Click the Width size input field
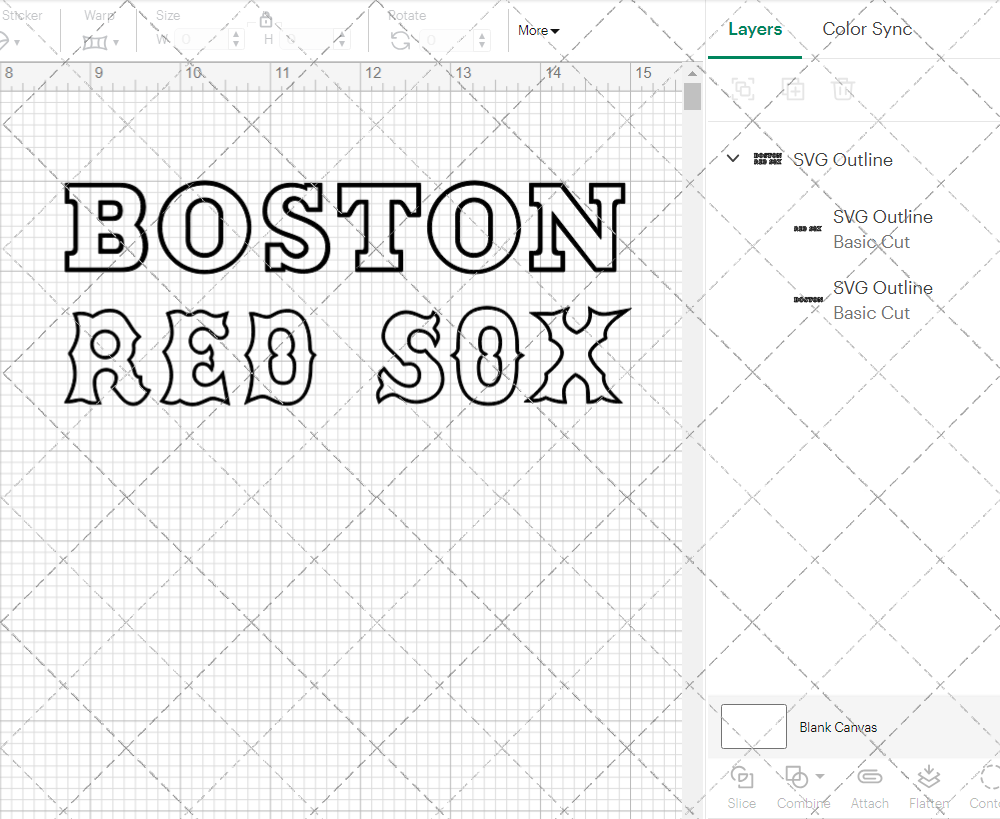Viewport: 1000px width, 819px height. coord(202,40)
